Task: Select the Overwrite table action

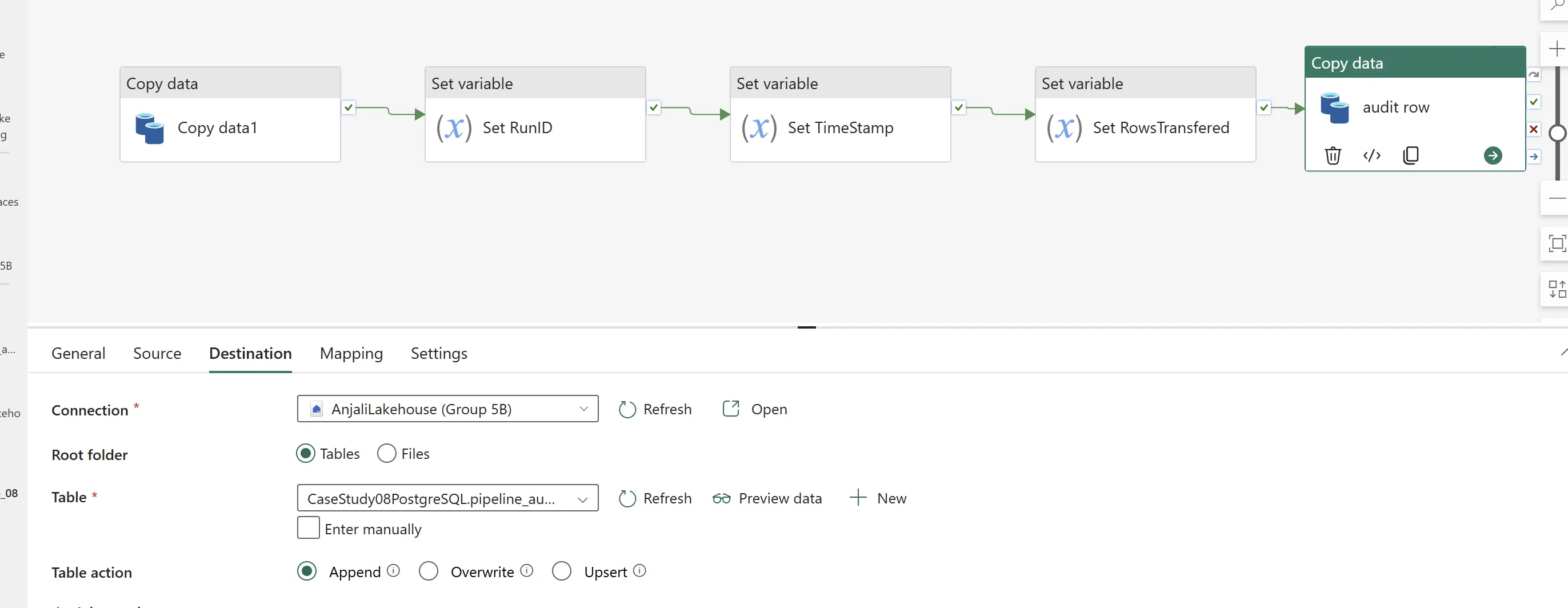Action: pos(429,571)
